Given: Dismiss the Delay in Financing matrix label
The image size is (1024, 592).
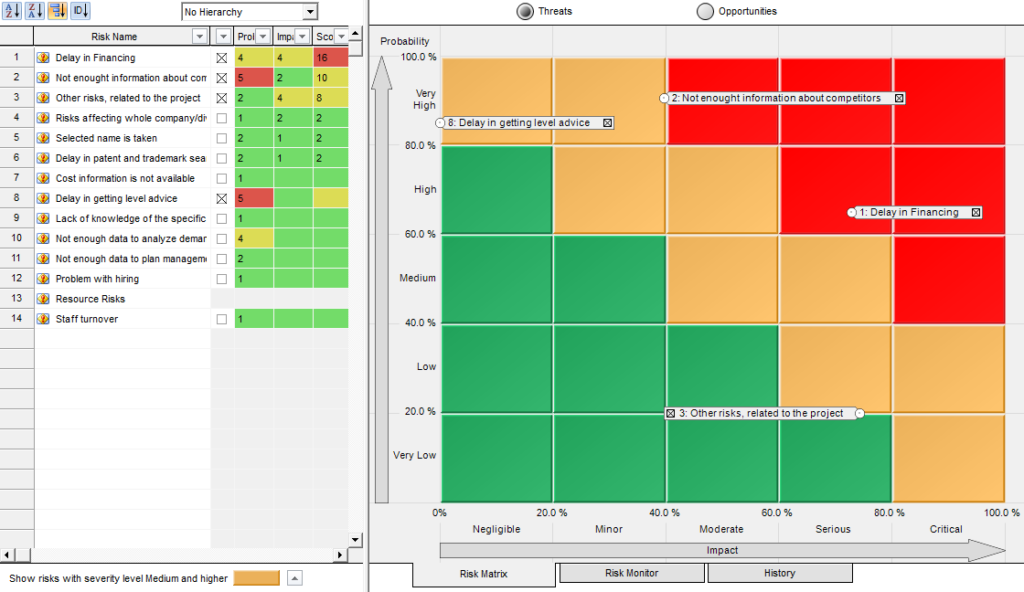Looking at the screenshot, I should [975, 212].
